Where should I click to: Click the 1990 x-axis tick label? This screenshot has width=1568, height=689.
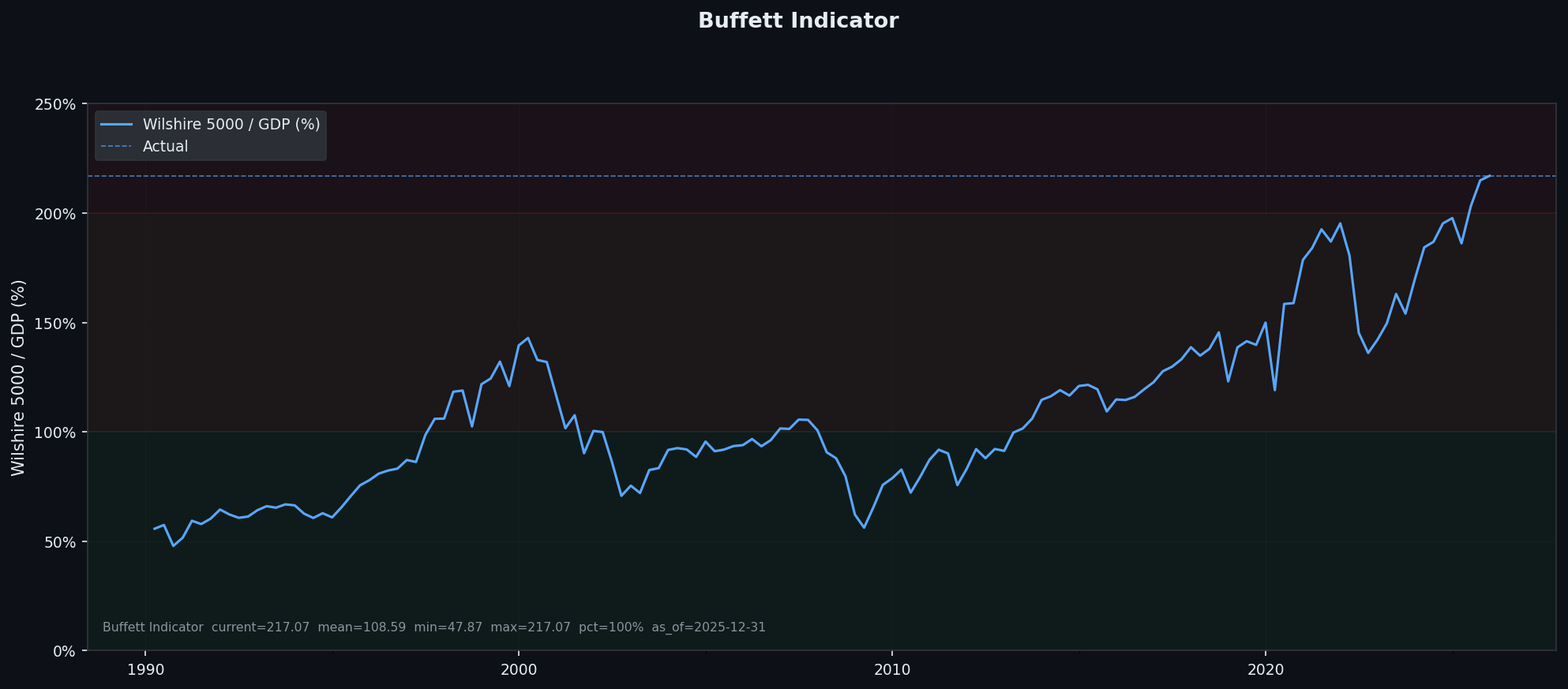click(x=145, y=670)
